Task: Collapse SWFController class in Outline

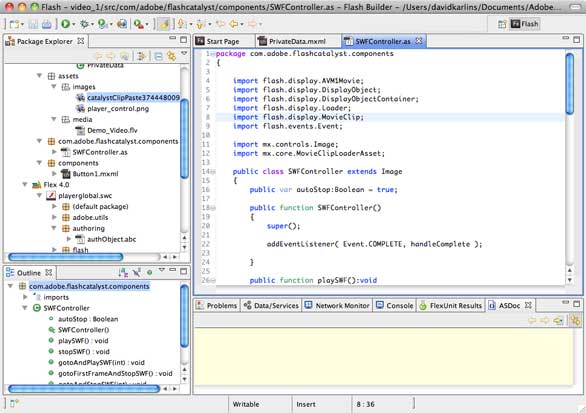Action: (25, 308)
